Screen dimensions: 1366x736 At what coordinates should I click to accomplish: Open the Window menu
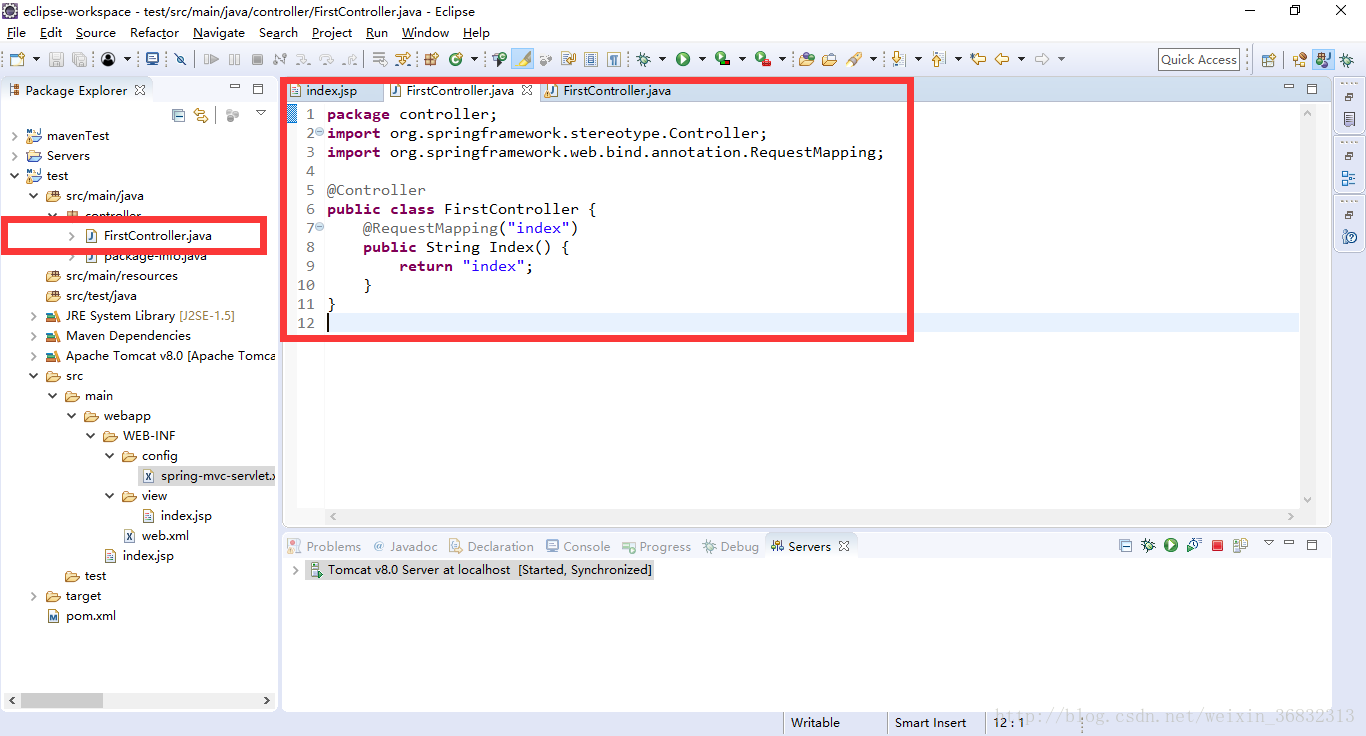[425, 33]
